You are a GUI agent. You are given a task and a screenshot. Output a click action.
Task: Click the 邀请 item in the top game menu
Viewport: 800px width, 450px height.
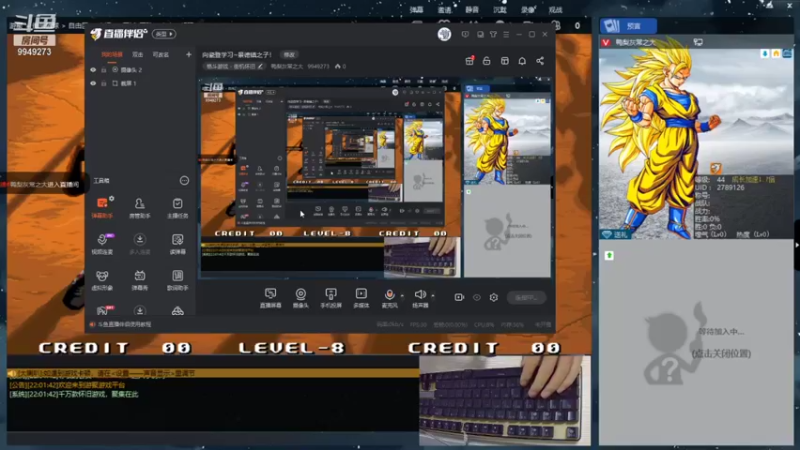coord(444,10)
